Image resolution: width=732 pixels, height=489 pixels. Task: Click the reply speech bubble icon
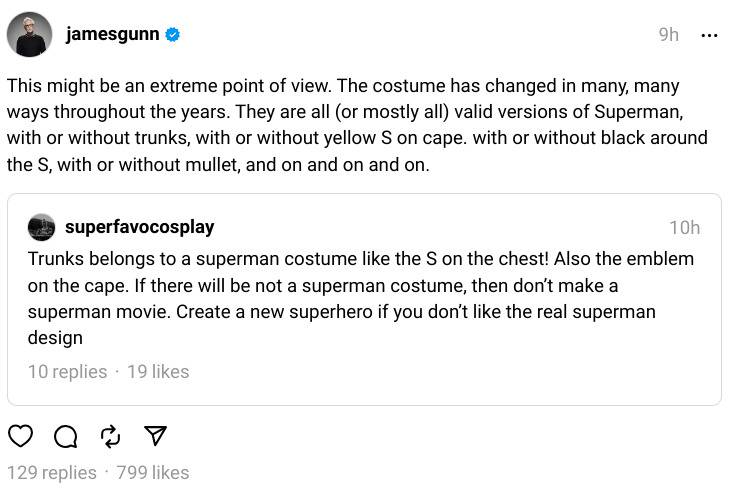pos(65,436)
